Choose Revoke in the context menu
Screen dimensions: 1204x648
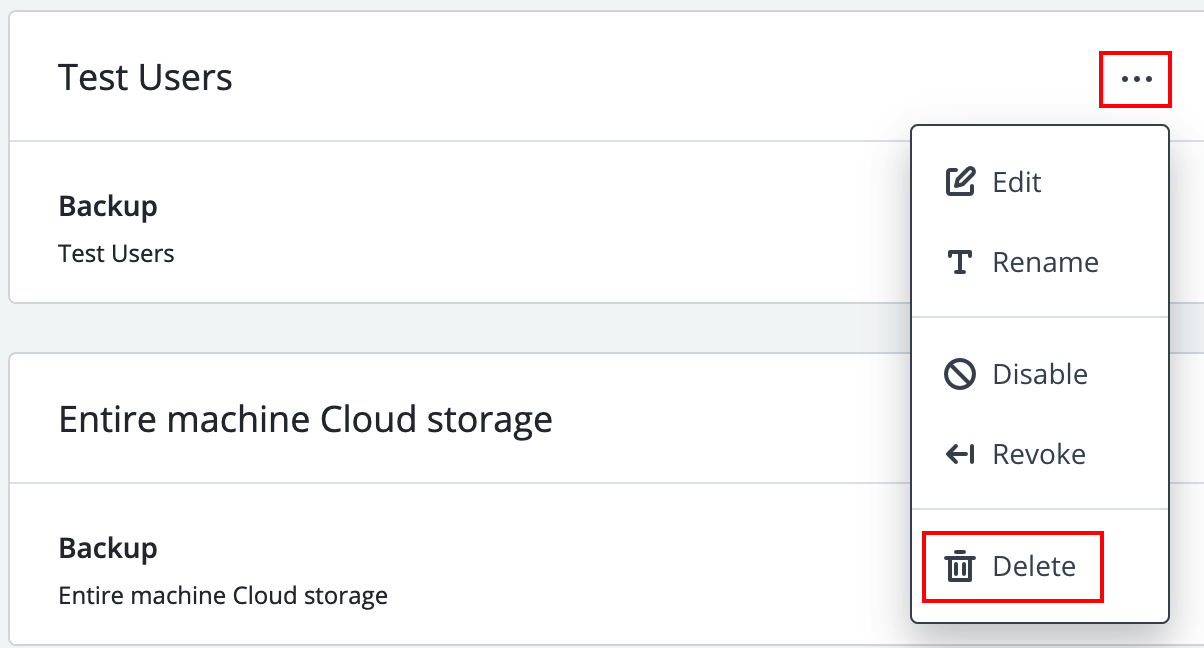coord(1038,454)
